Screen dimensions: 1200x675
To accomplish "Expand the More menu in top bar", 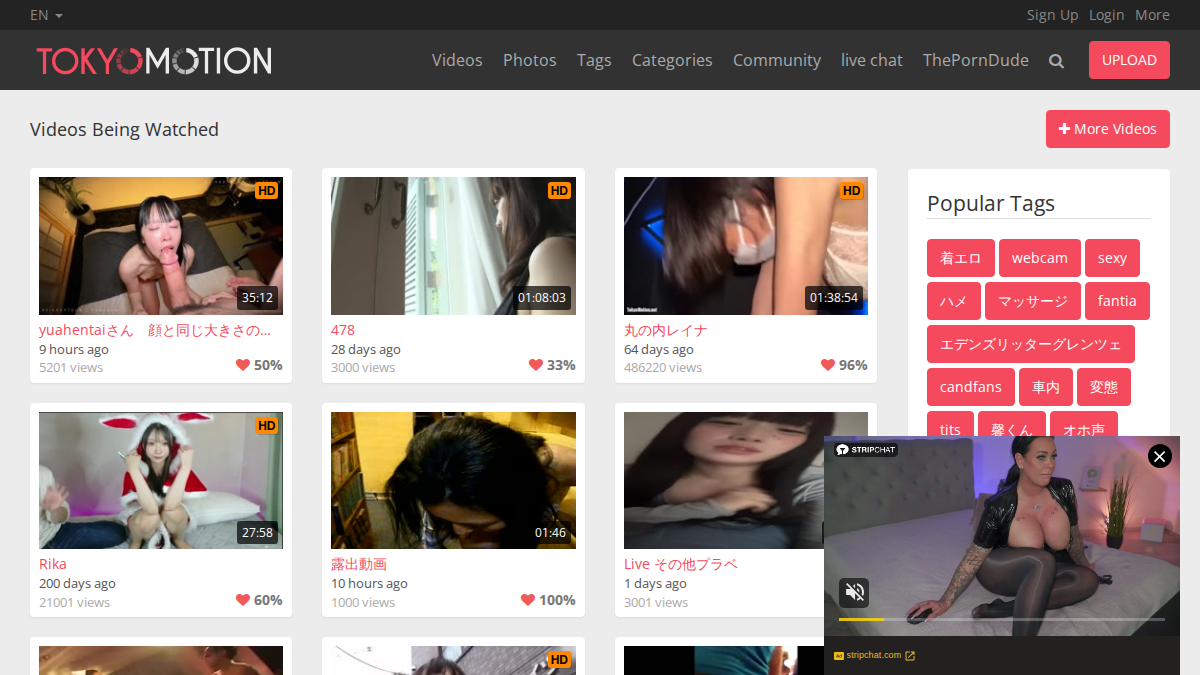I will 1152,15.
